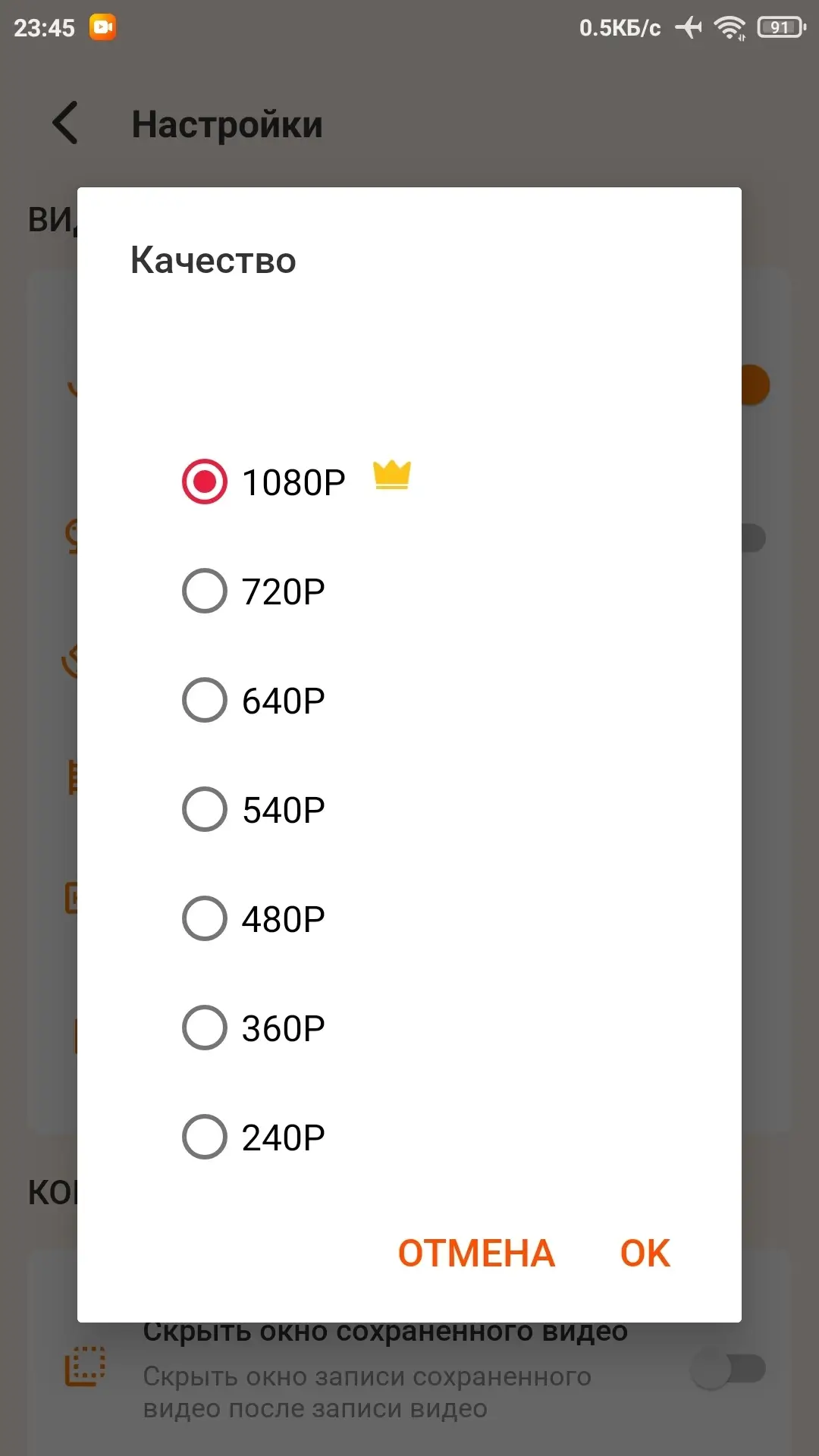Screen dimensions: 819x1456
Task: Tap the Настройки screen title
Action: (227, 124)
